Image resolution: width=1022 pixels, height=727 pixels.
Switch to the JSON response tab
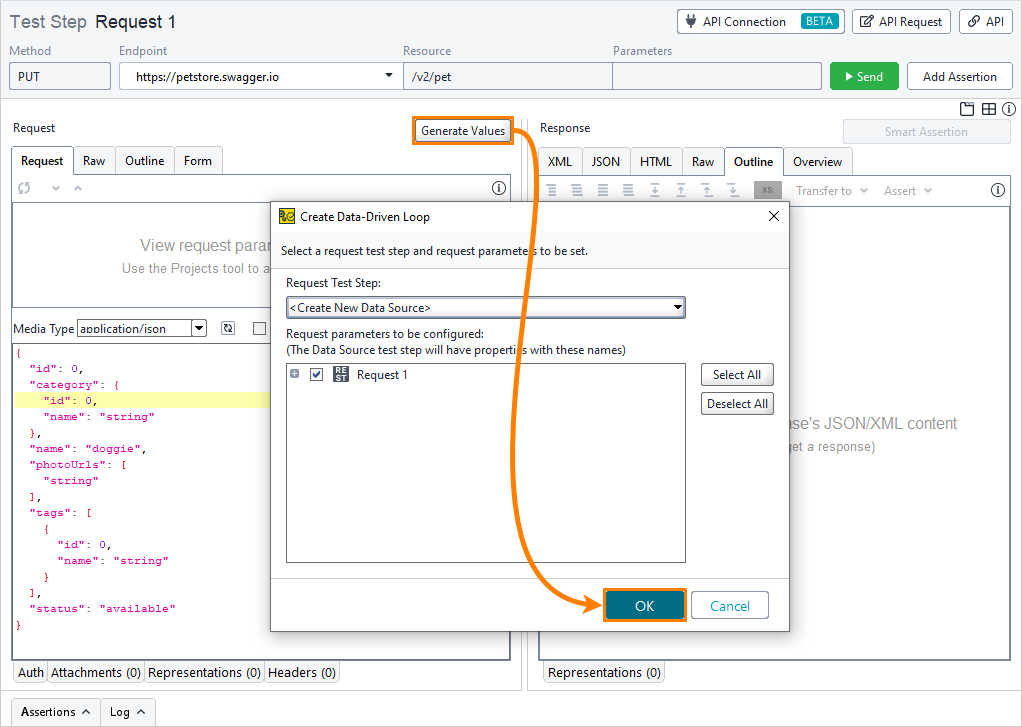tap(608, 161)
